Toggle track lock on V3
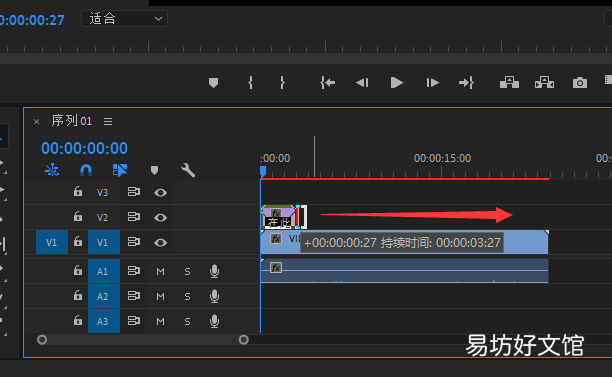This screenshot has width=612, height=377. 78,192
